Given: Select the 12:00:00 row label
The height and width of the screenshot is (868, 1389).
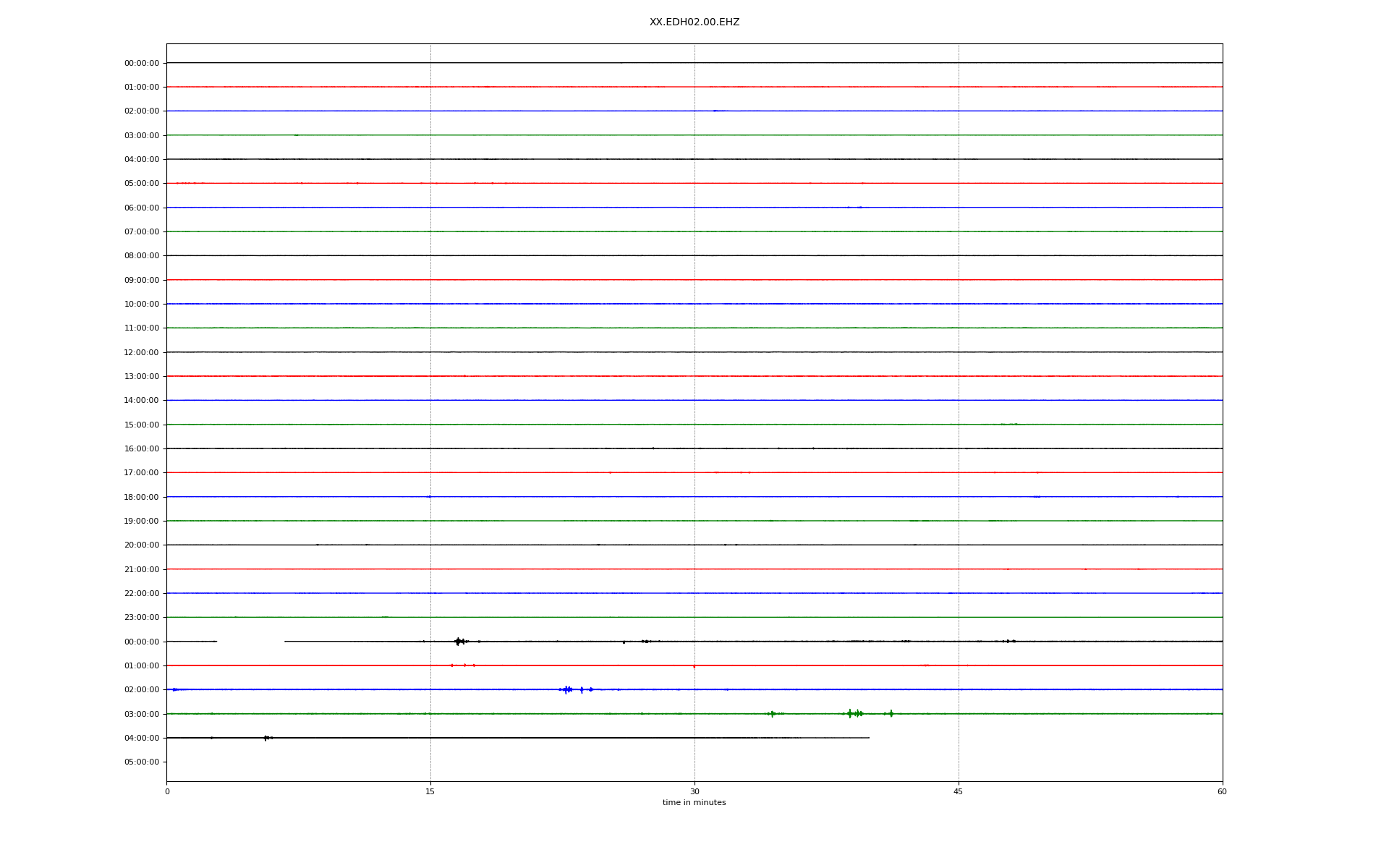Looking at the screenshot, I should [x=141, y=352].
